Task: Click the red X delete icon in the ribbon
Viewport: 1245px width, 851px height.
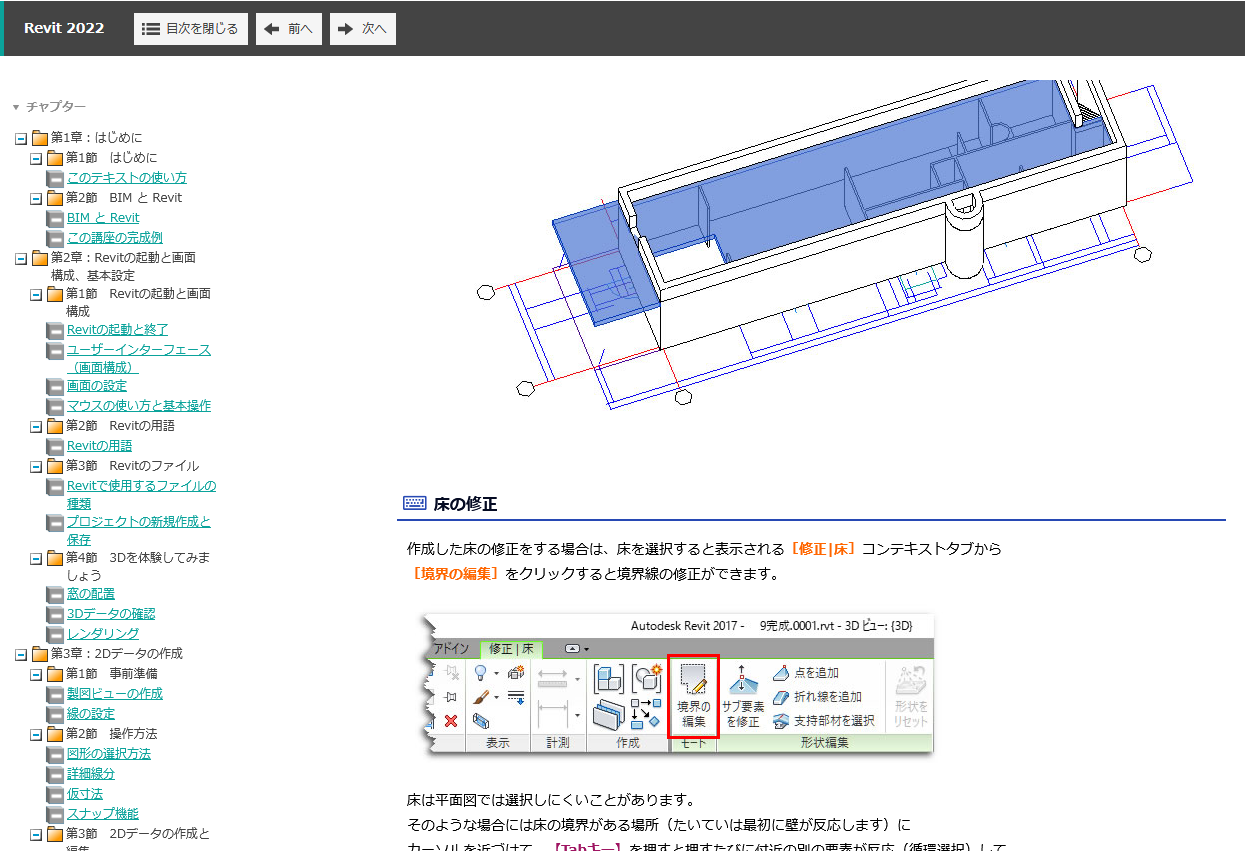Action: 451,720
